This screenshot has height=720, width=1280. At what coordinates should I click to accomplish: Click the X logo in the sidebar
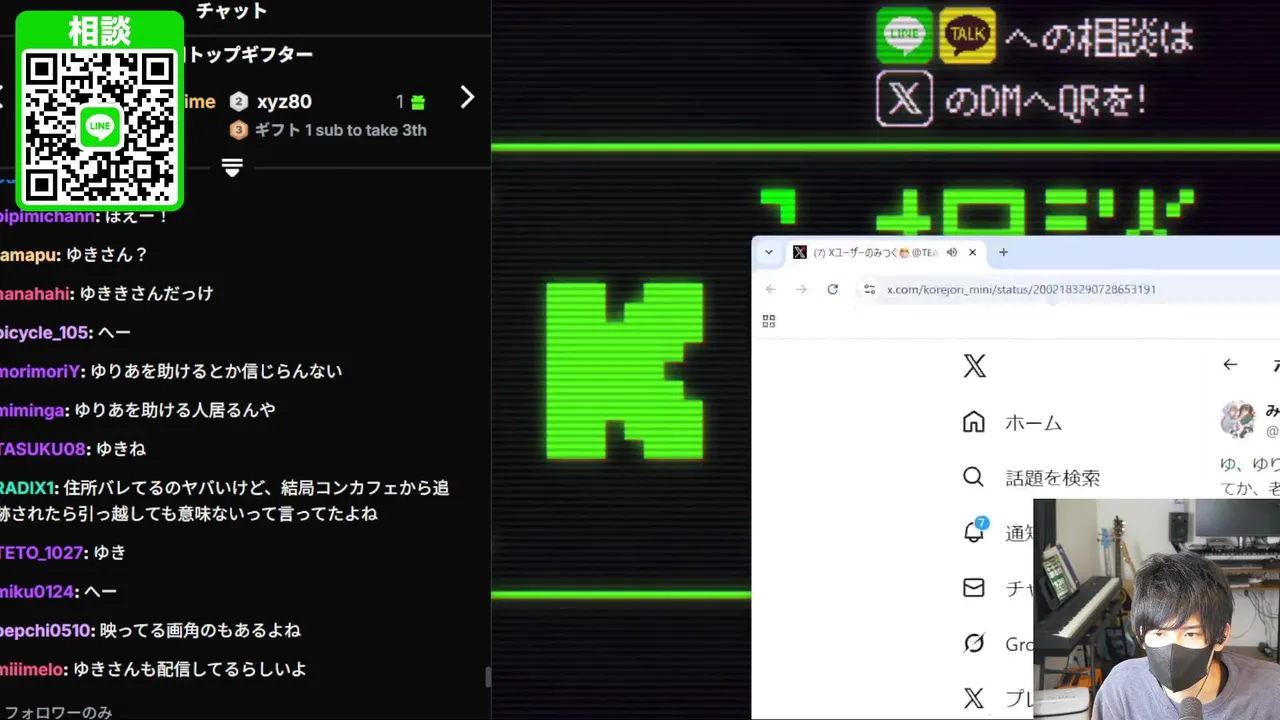coord(974,366)
